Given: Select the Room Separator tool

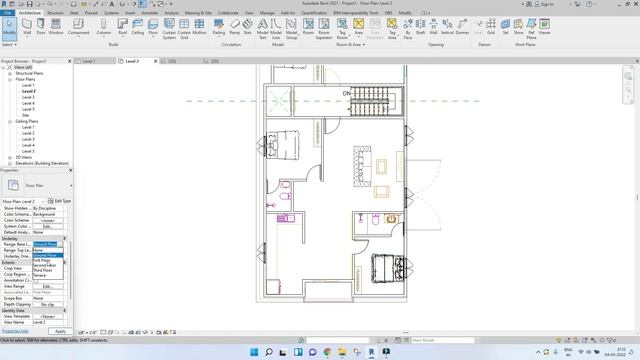Looking at the screenshot, I should (x=324, y=29).
